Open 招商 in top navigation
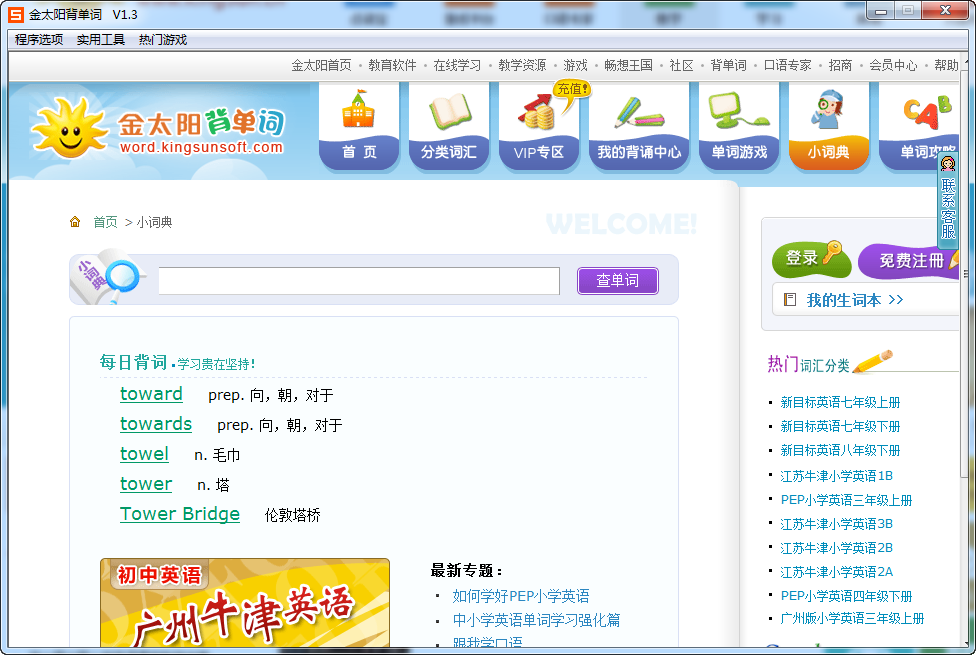 click(840, 65)
